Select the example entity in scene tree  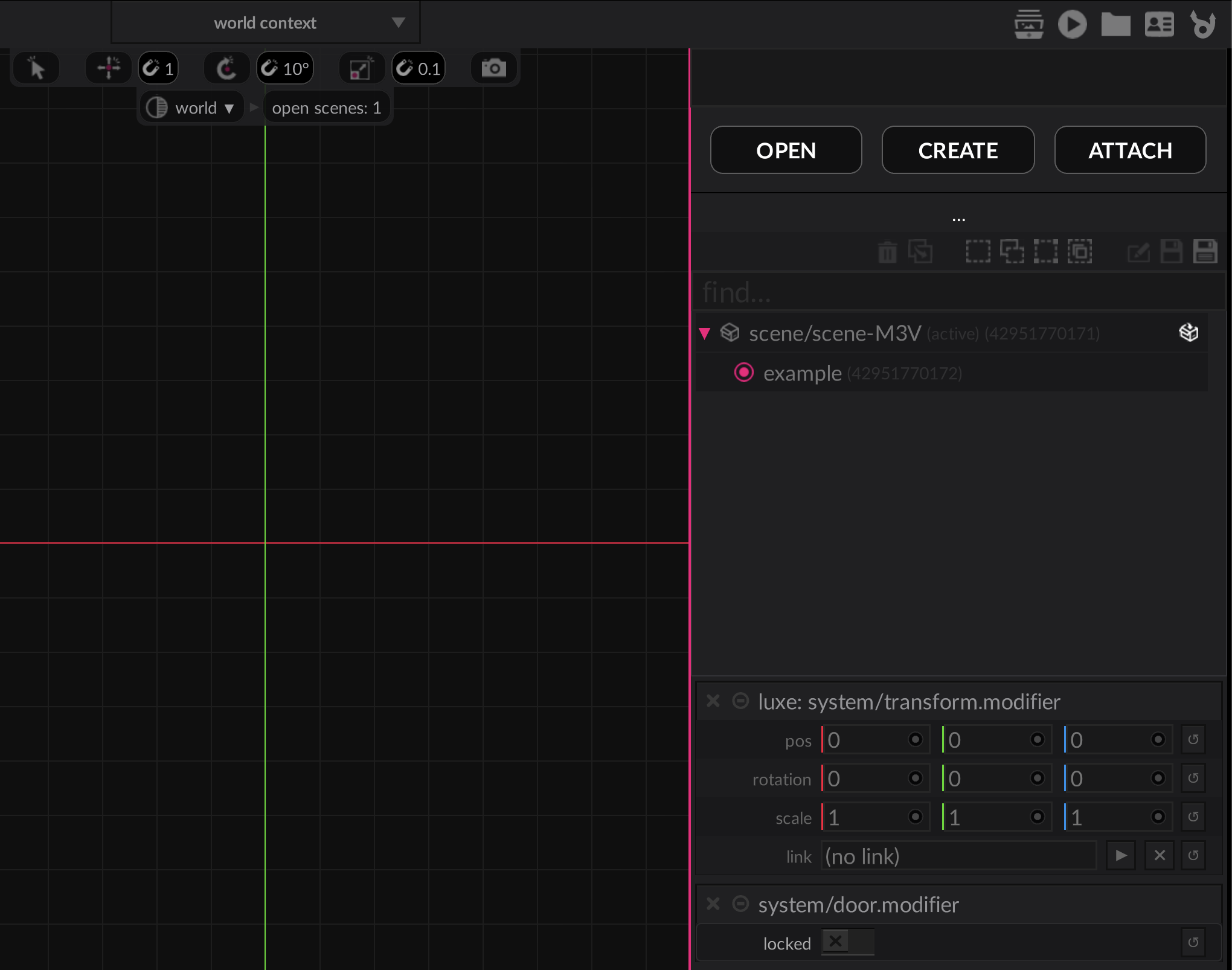(x=802, y=373)
